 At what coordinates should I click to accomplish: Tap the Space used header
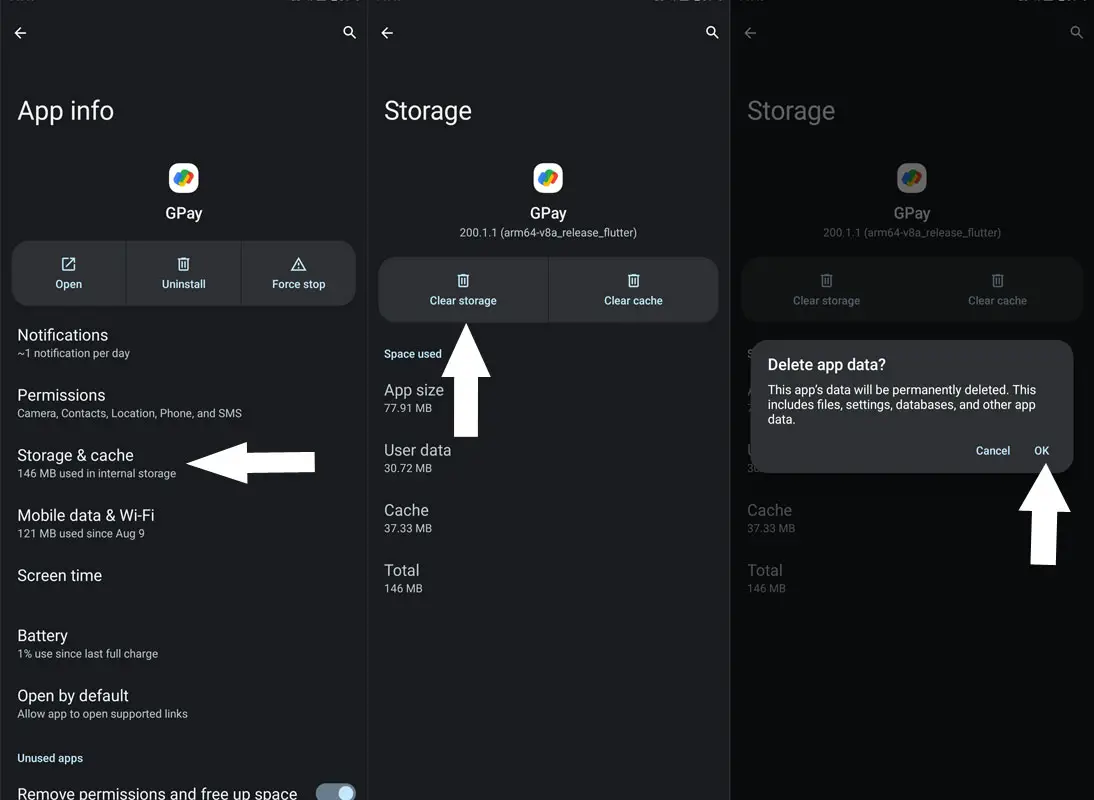(x=412, y=354)
